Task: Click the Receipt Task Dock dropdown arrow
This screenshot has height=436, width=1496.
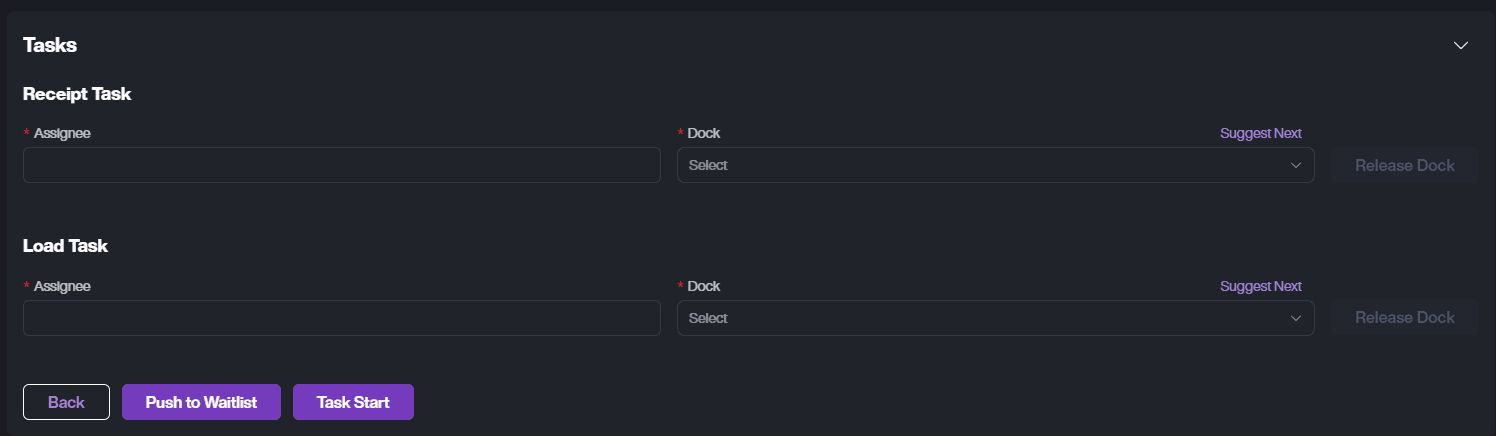Action: (1296, 165)
